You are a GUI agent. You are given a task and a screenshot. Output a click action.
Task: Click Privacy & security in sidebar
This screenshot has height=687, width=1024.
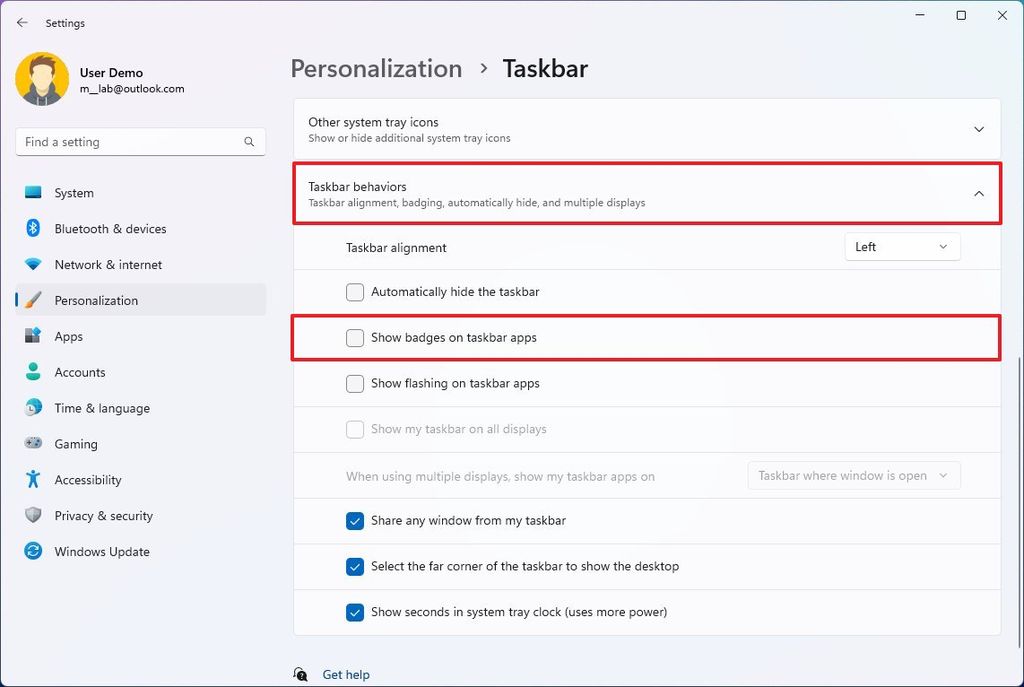click(103, 515)
